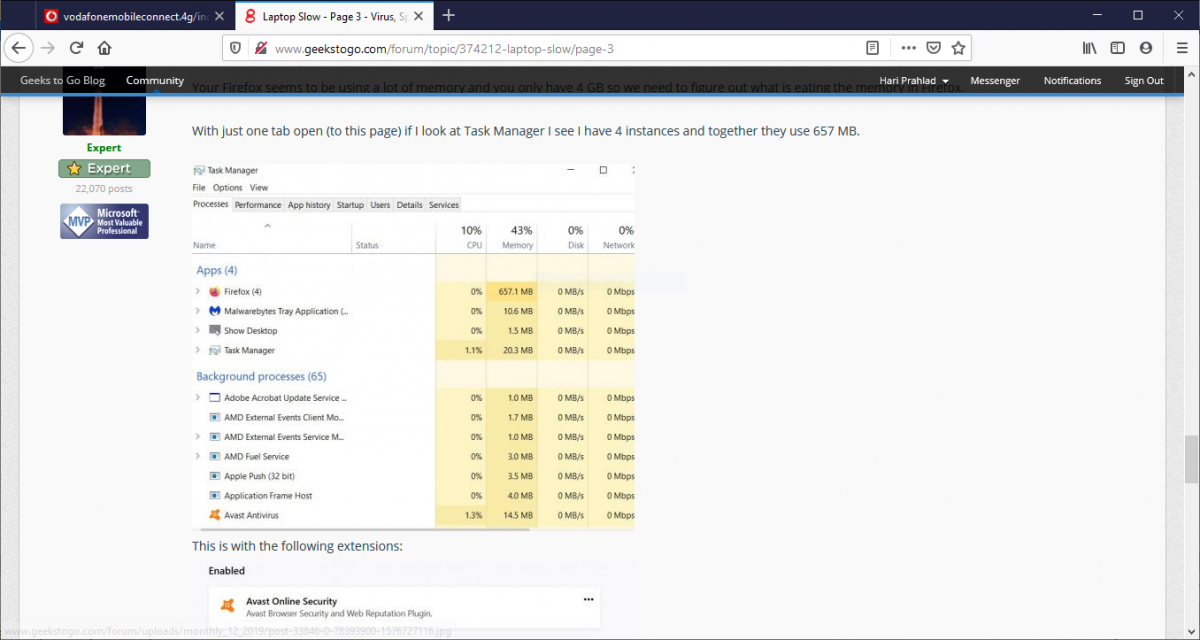Open the Library (history and bookmarks)
The height and width of the screenshot is (640, 1200).
(1090, 48)
